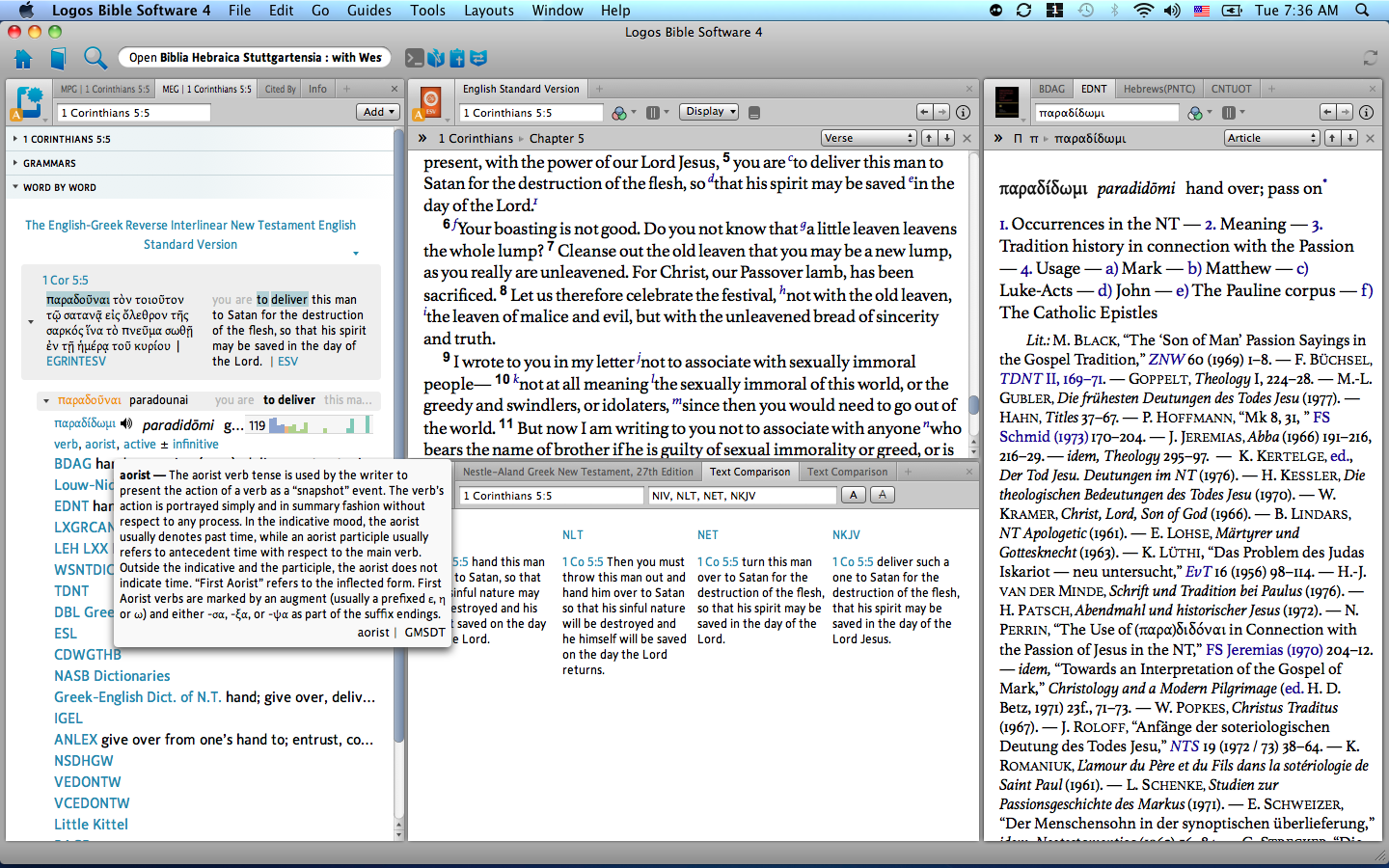Open visual filters icon in EDNT panel
The height and width of the screenshot is (868, 1389).
tap(1196, 113)
